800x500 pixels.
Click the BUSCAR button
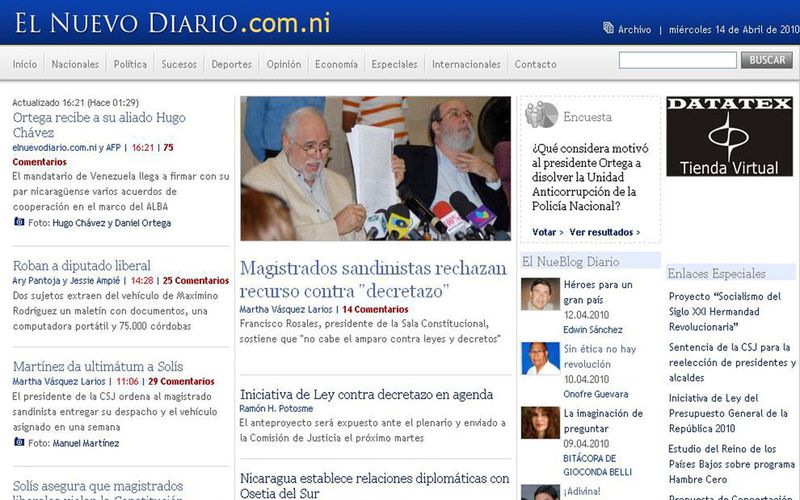pyautogui.click(x=767, y=60)
